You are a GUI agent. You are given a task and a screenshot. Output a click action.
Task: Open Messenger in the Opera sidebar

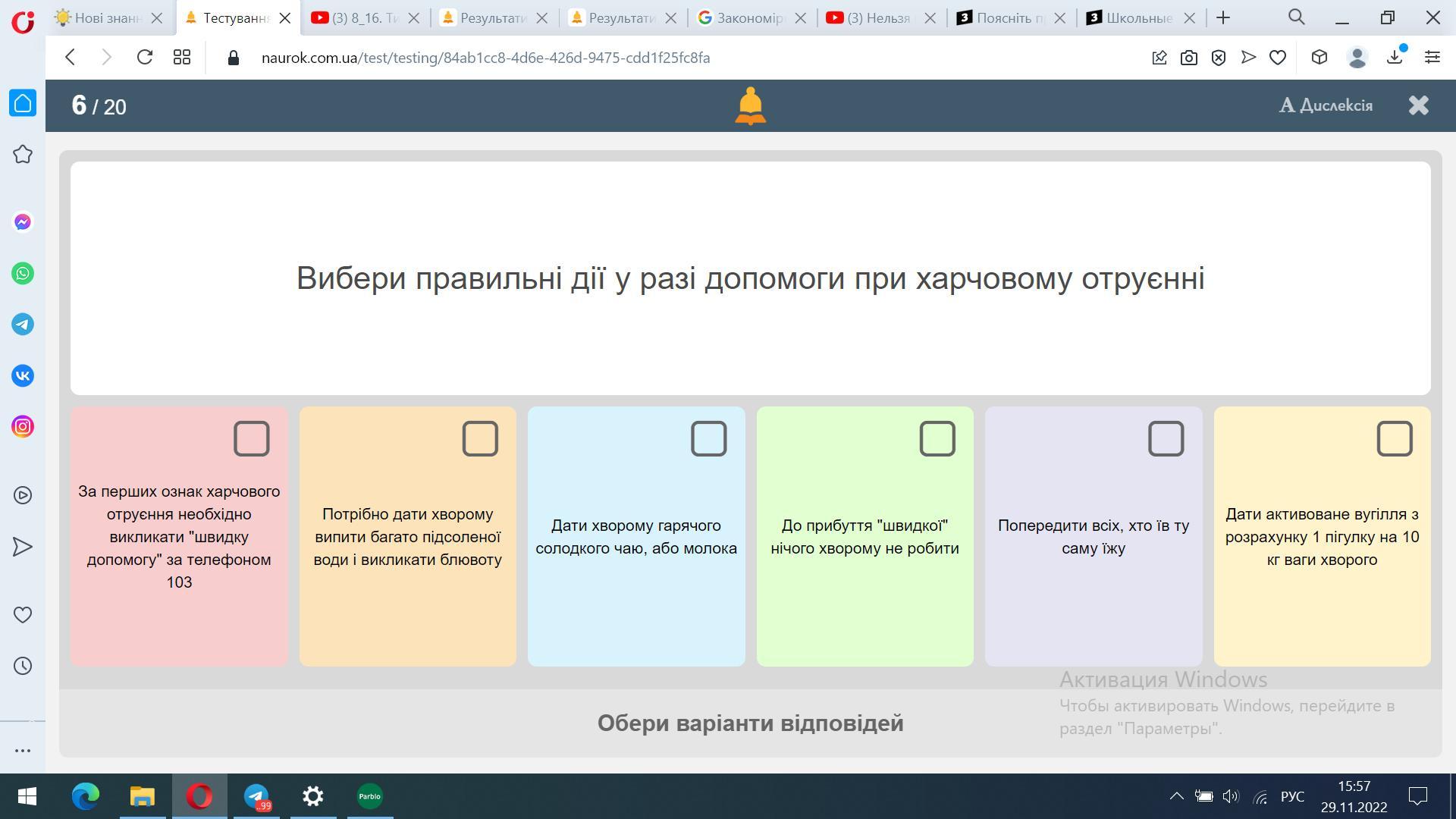(x=23, y=222)
